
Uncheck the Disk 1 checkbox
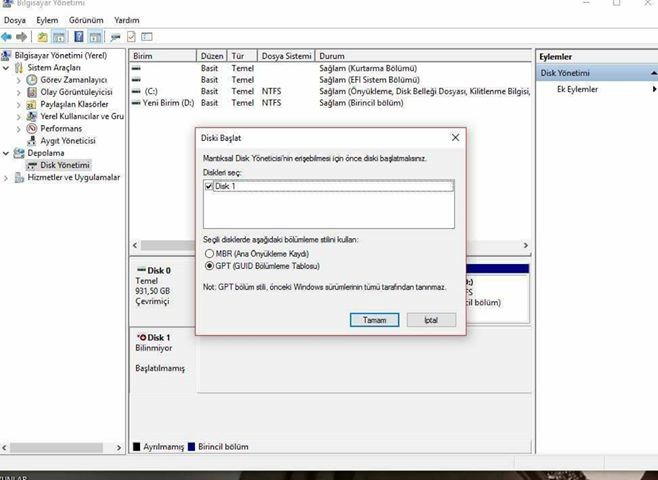pyautogui.click(x=208, y=186)
